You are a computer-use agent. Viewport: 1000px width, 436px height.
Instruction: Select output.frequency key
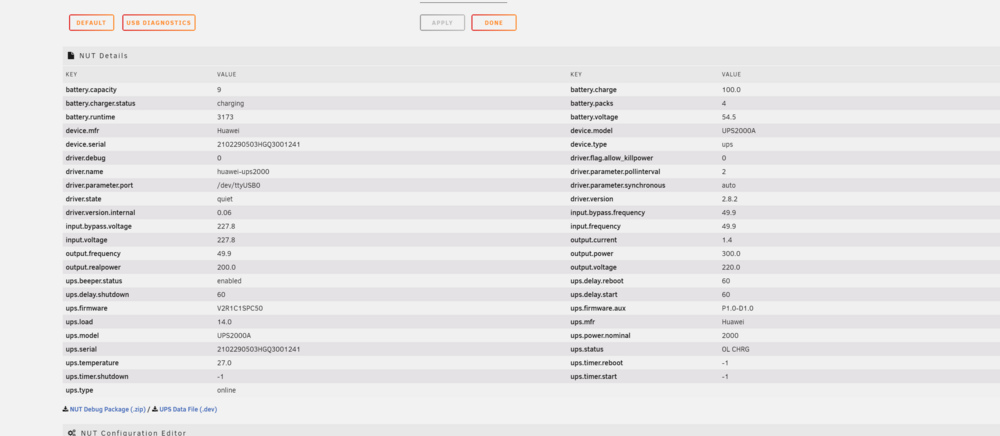click(x=93, y=254)
